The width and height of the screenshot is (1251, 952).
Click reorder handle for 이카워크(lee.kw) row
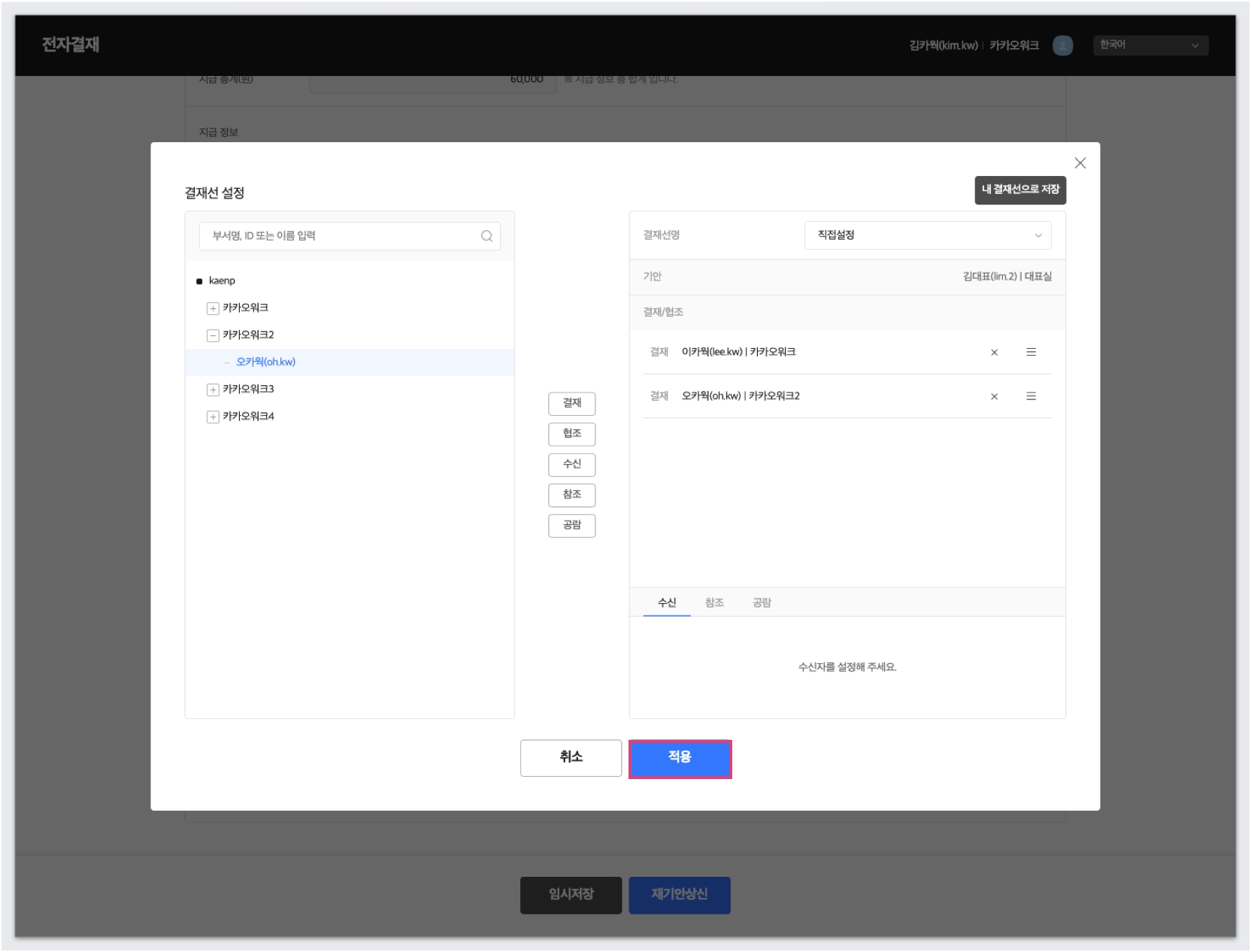click(x=1031, y=353)
